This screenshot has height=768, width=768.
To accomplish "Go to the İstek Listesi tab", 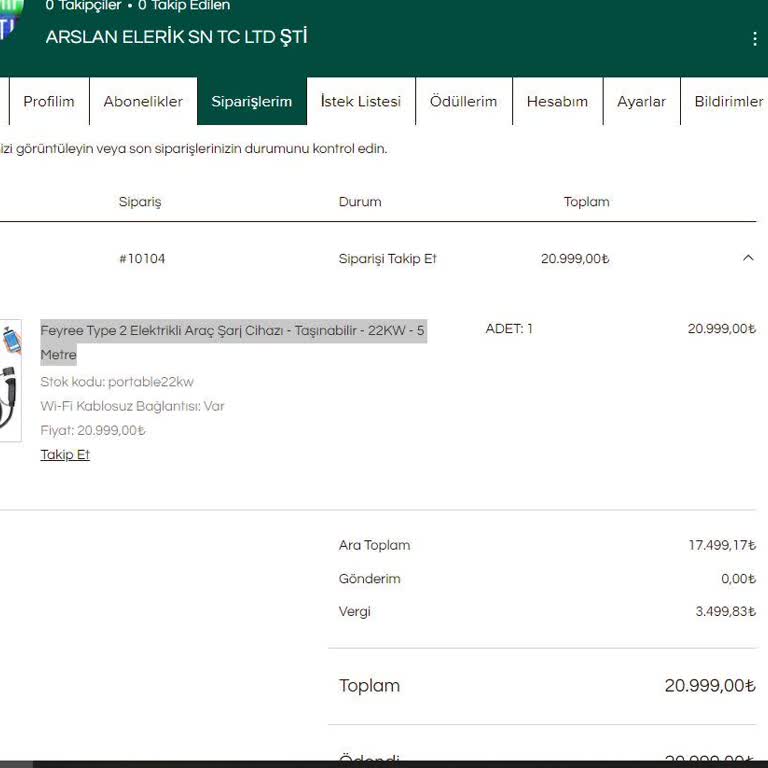I will tap(360, 101).
